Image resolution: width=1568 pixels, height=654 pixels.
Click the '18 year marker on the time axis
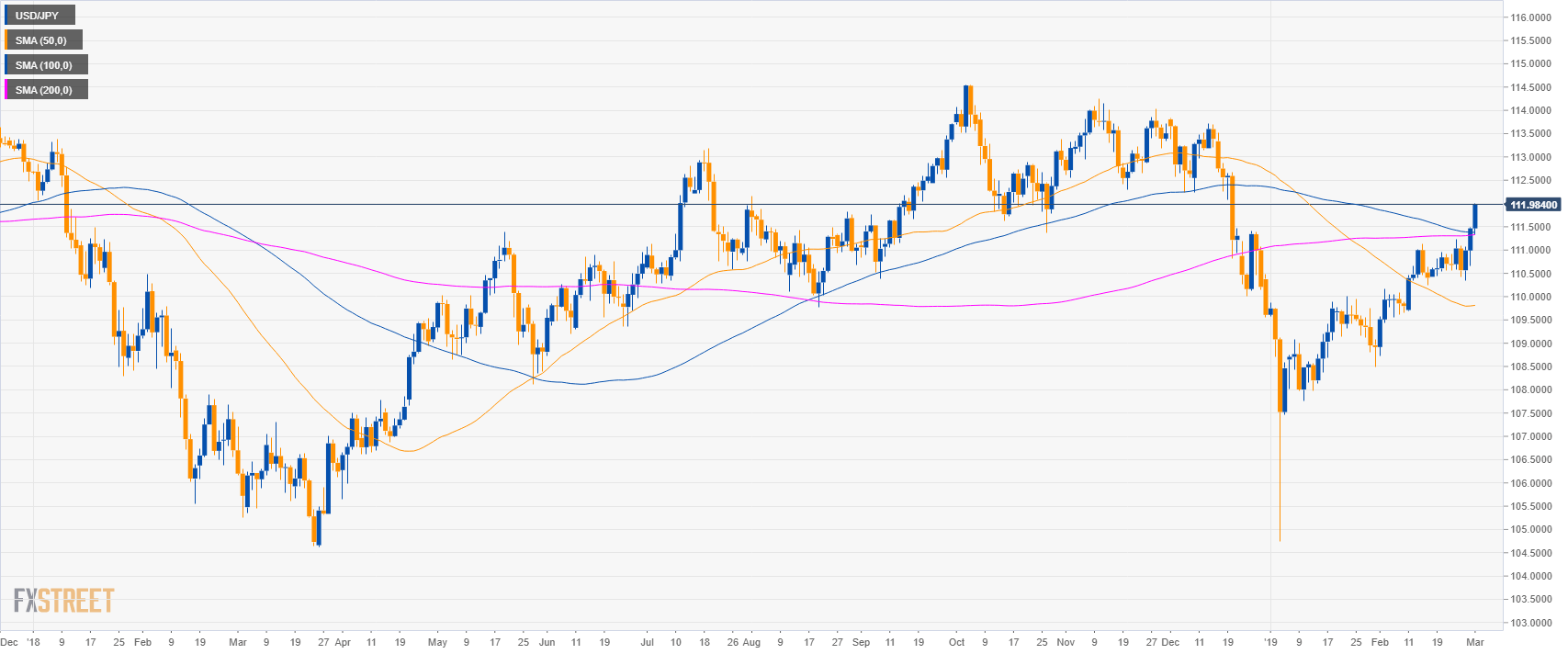click(33, 642)
